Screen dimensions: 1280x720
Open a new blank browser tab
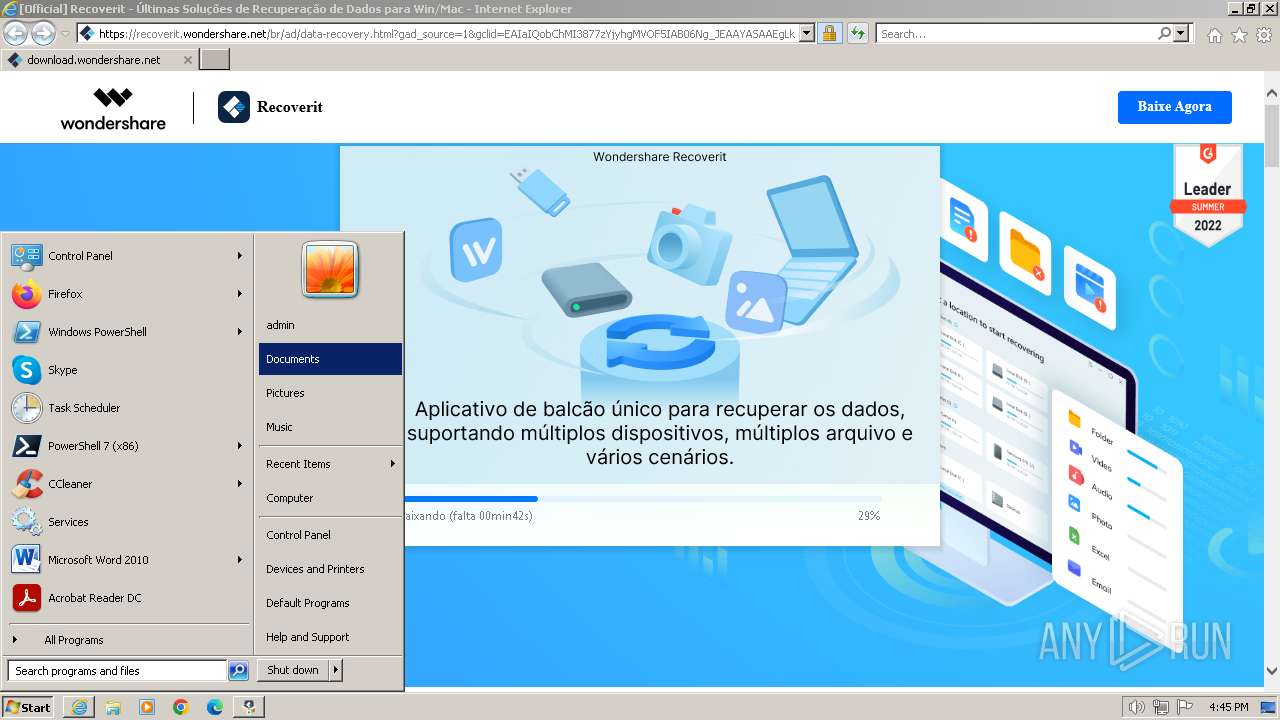pos(215,60)
